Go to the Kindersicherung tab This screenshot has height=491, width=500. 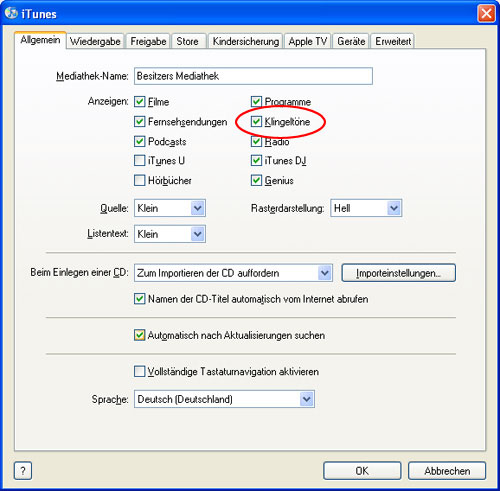246,41
